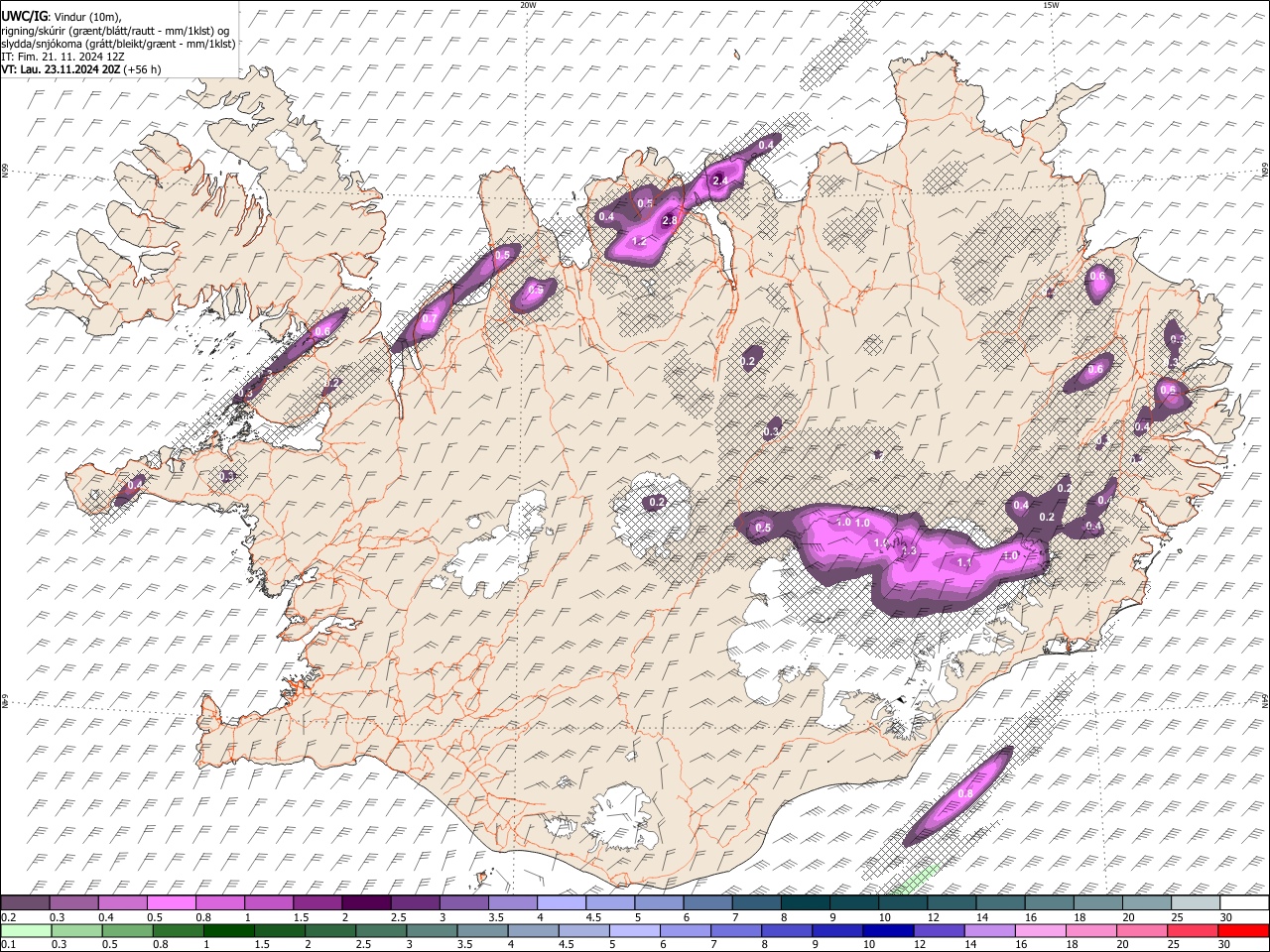Click the '4.5' label under the snow legend
The height and width of the screenshot is (952, 1270).
pos(593,917)
